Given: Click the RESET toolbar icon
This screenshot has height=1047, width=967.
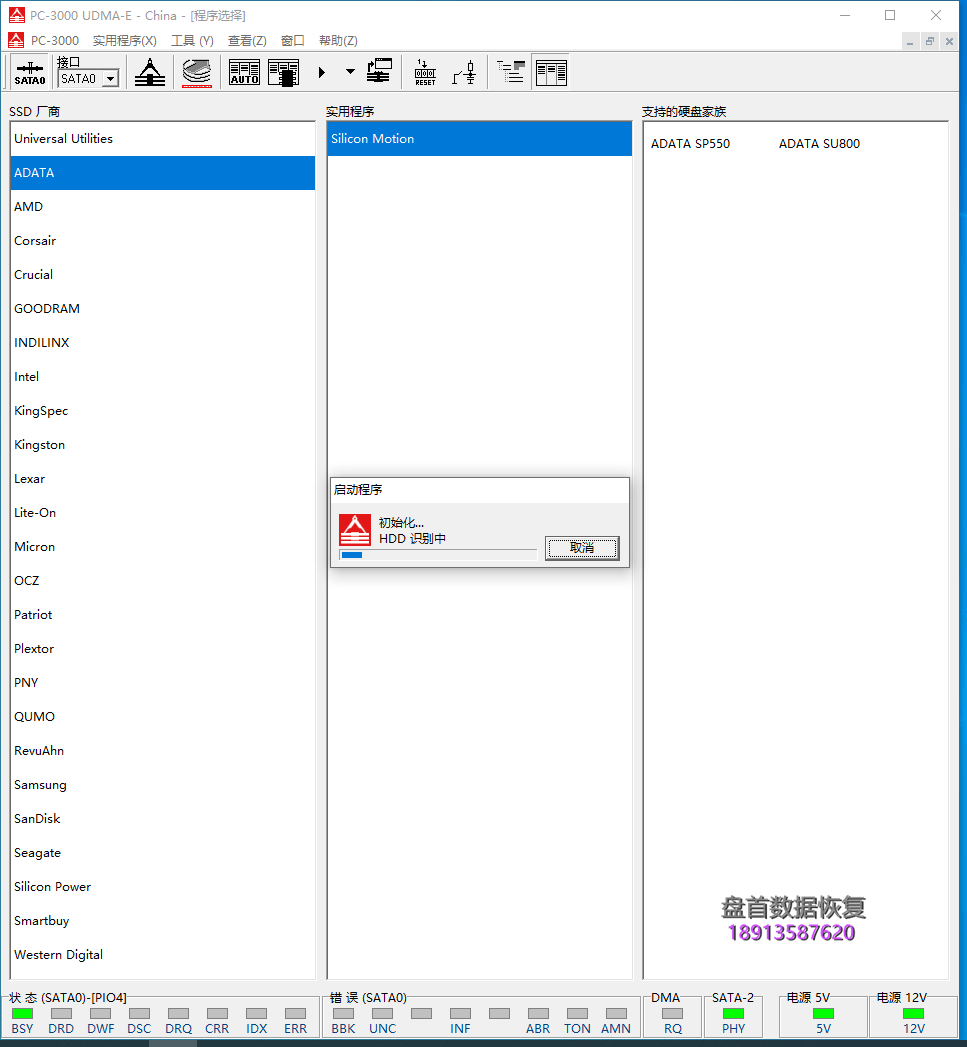Looking at the screenshot, I should coord(425,72).
